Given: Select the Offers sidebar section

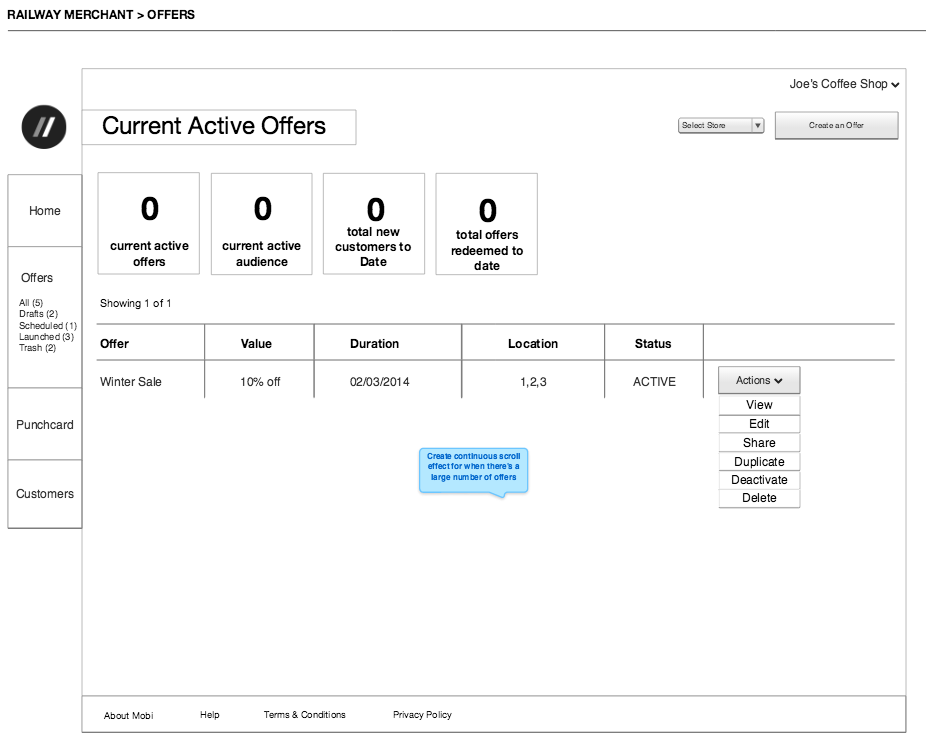Looking at the screenshot, I should click(37, 278).
